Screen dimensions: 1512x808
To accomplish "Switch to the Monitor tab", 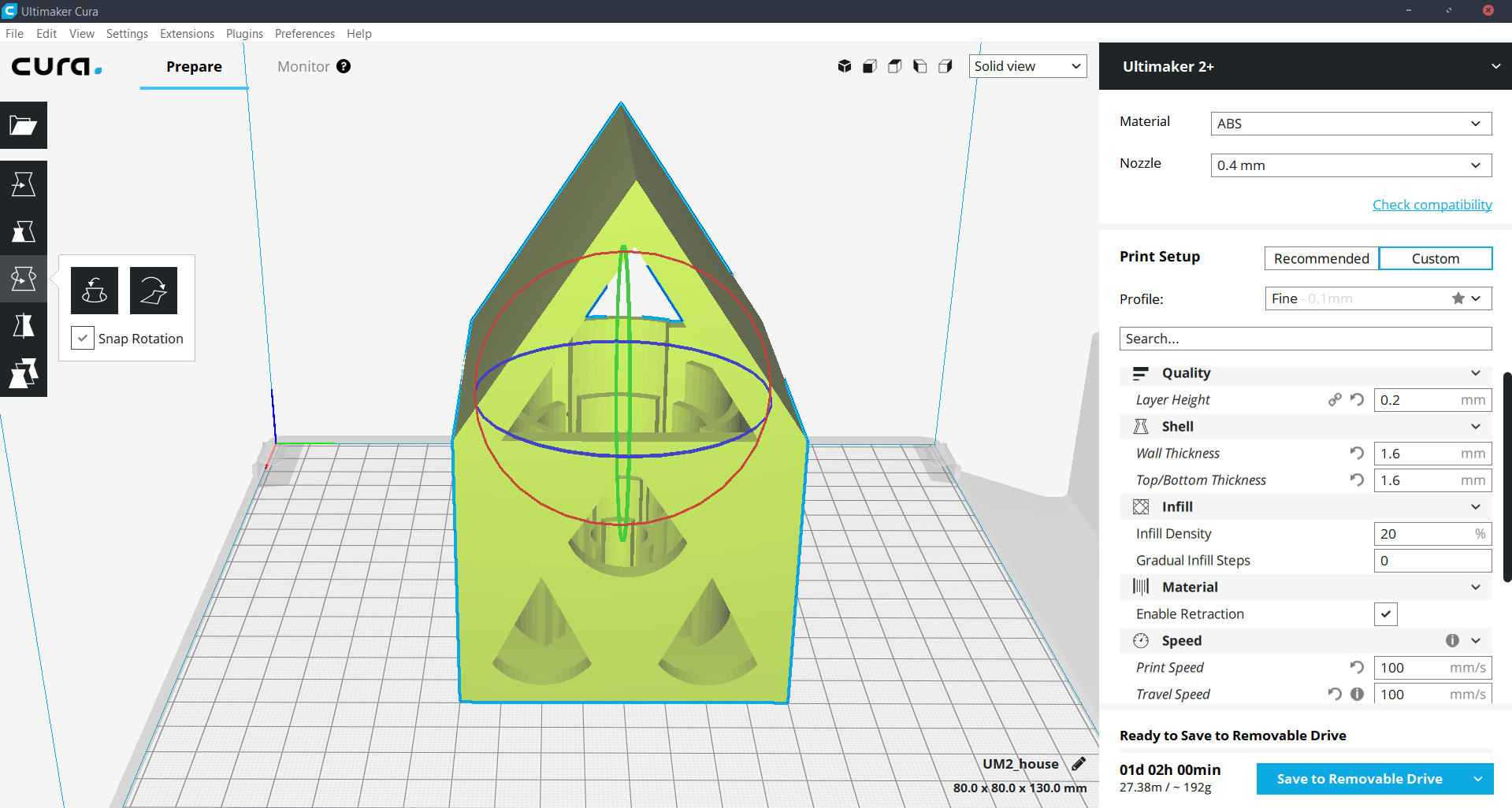I will [x=303, y=67].
